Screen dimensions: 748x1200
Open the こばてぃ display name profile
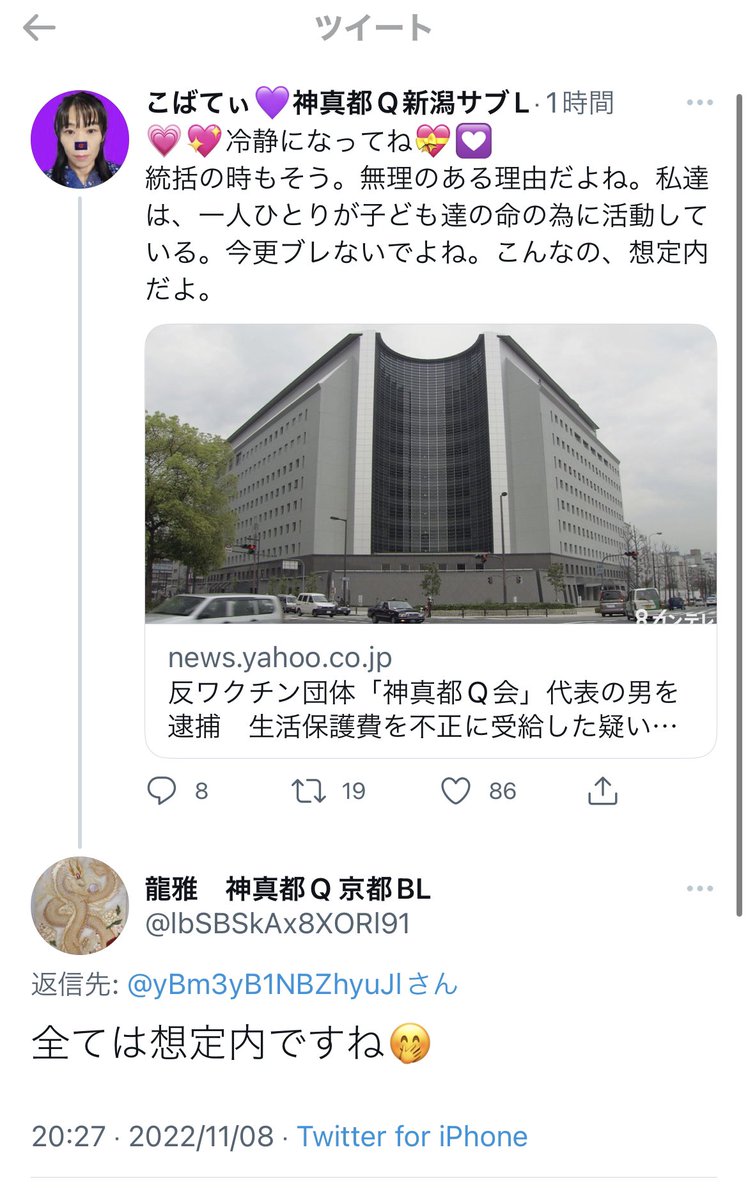(x=338, y=102)
